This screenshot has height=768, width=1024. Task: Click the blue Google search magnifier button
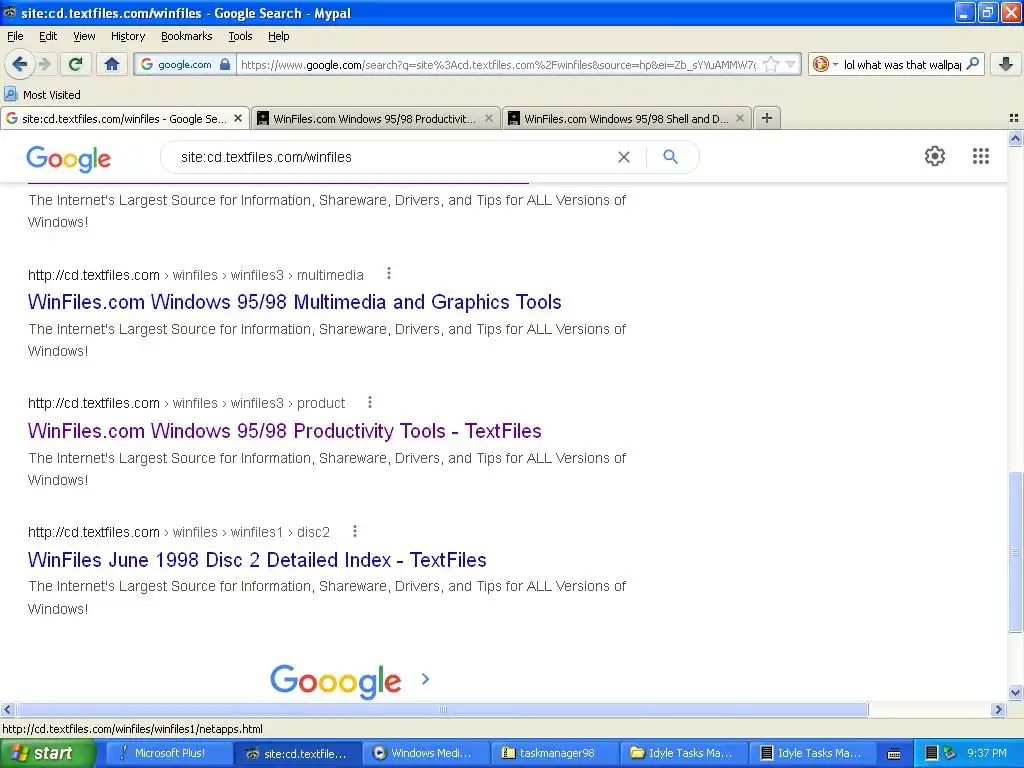point(670,157)
